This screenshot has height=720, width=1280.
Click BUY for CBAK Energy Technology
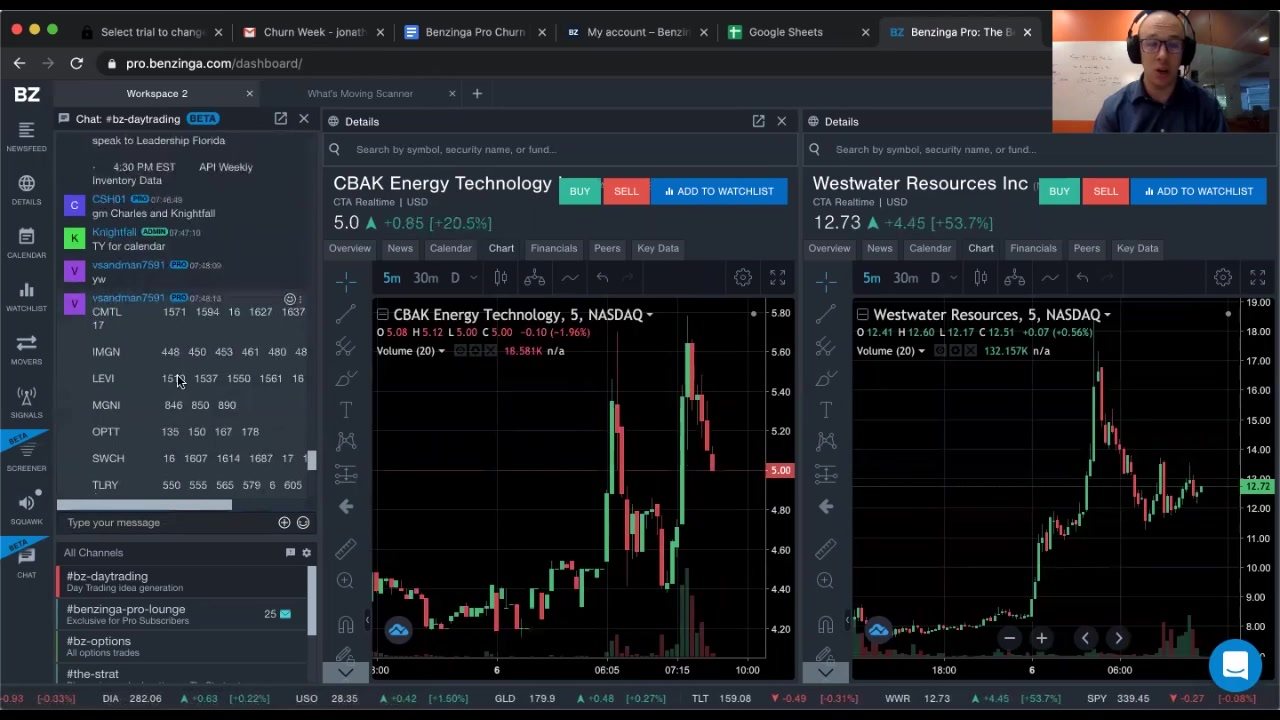pyautogui.click(x=580, y=191)
